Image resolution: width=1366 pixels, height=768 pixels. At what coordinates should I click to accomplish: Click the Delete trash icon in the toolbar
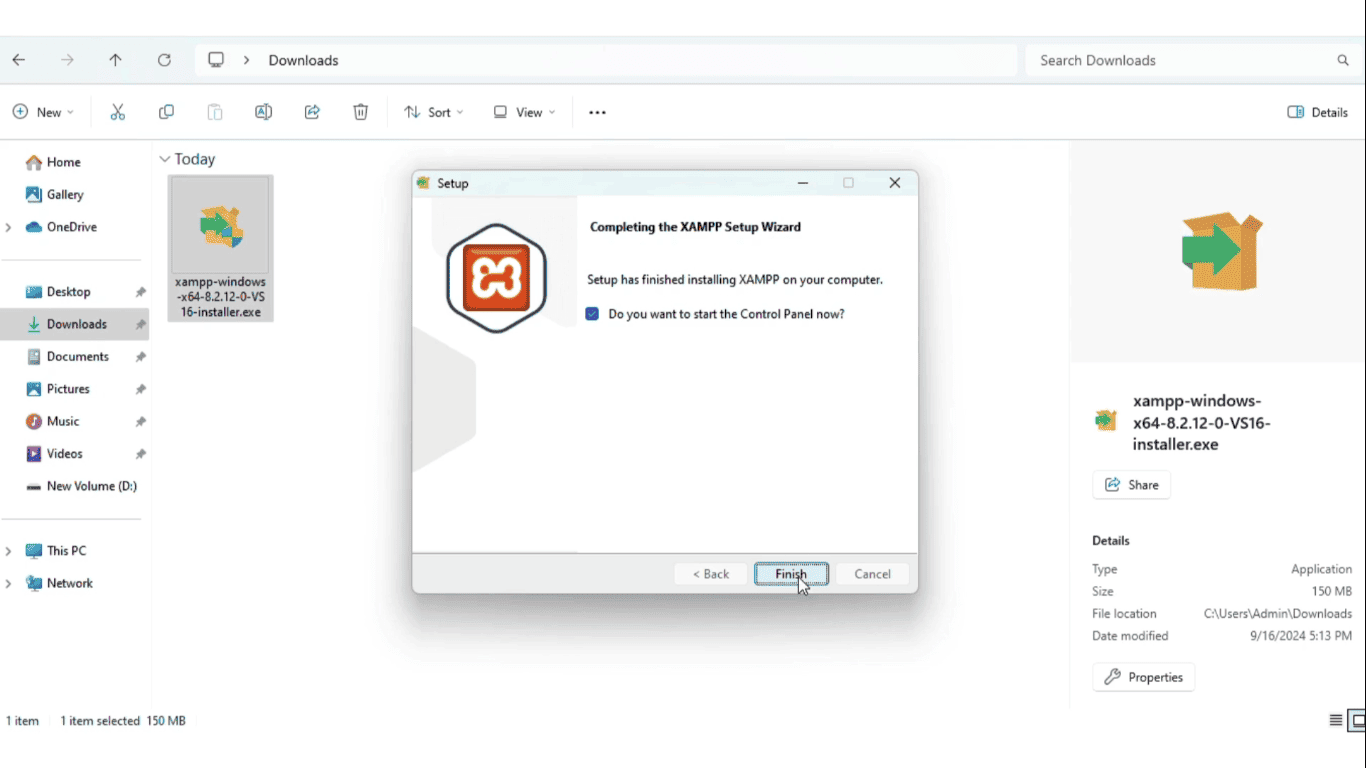[x=361, y=112]
